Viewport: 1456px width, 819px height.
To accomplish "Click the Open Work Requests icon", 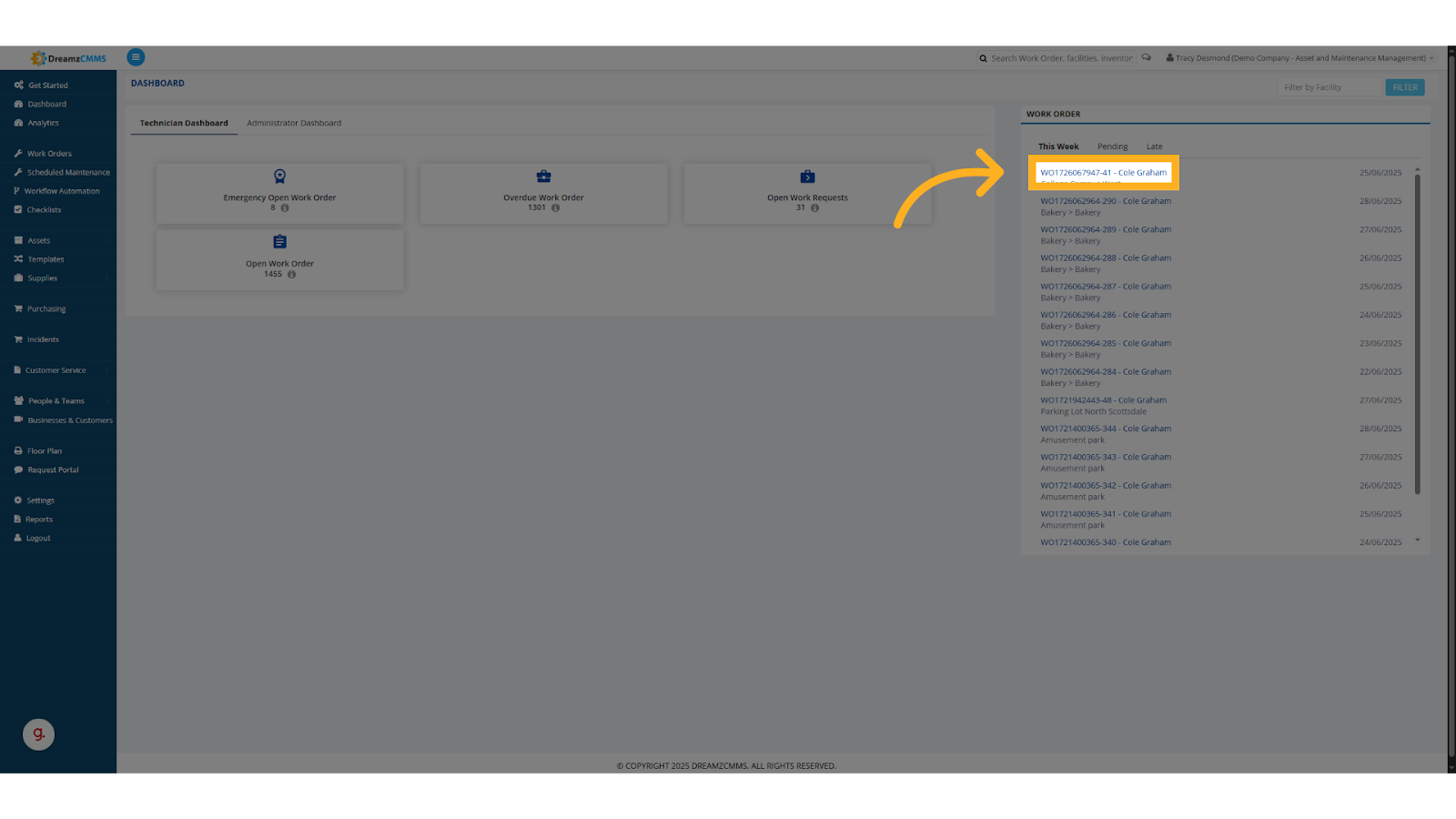I will tap(807, 177).
